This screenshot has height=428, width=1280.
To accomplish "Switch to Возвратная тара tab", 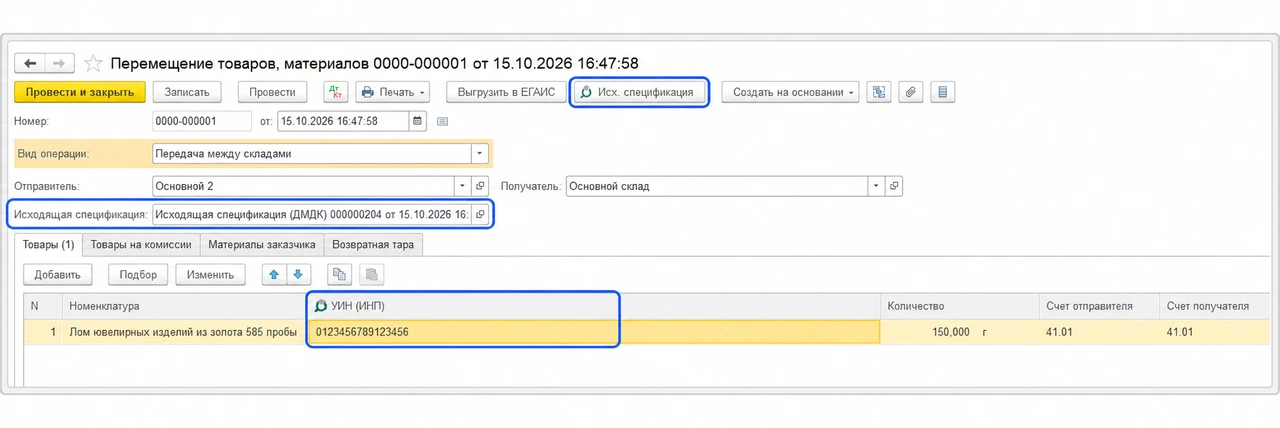I will click(x=374, y=244).
